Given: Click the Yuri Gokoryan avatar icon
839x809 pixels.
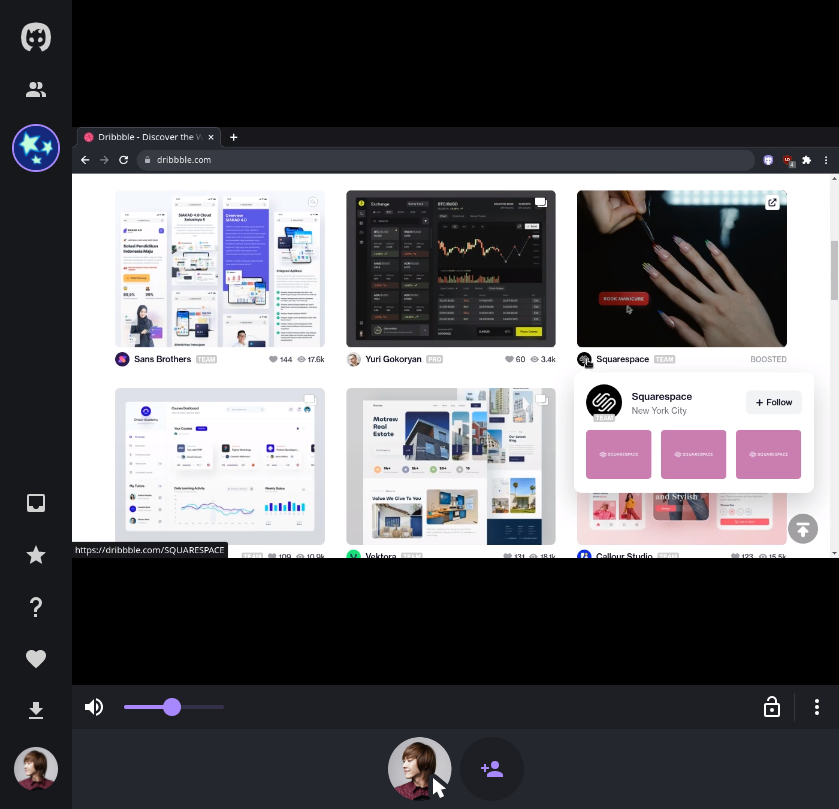Looking at the screenshot, I should (x=353, y=359).
